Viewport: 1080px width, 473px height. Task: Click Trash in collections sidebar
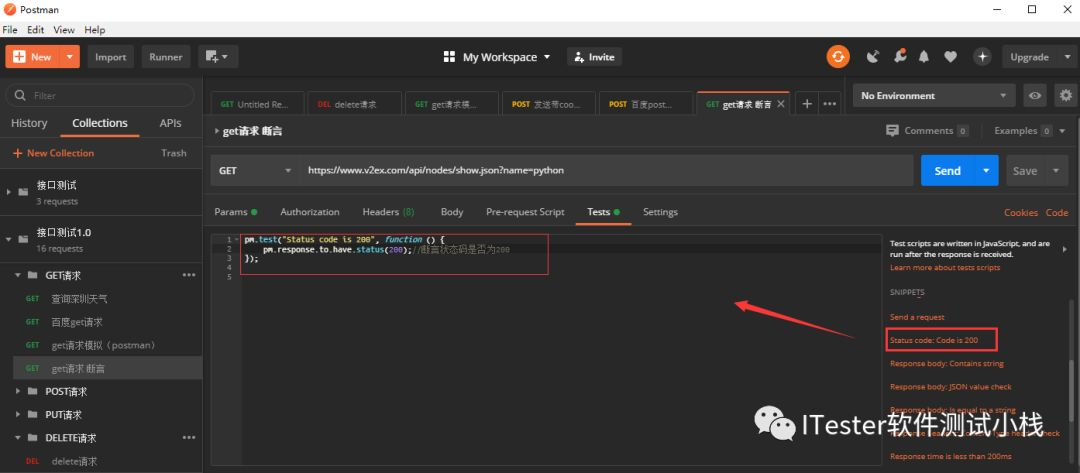174,153
